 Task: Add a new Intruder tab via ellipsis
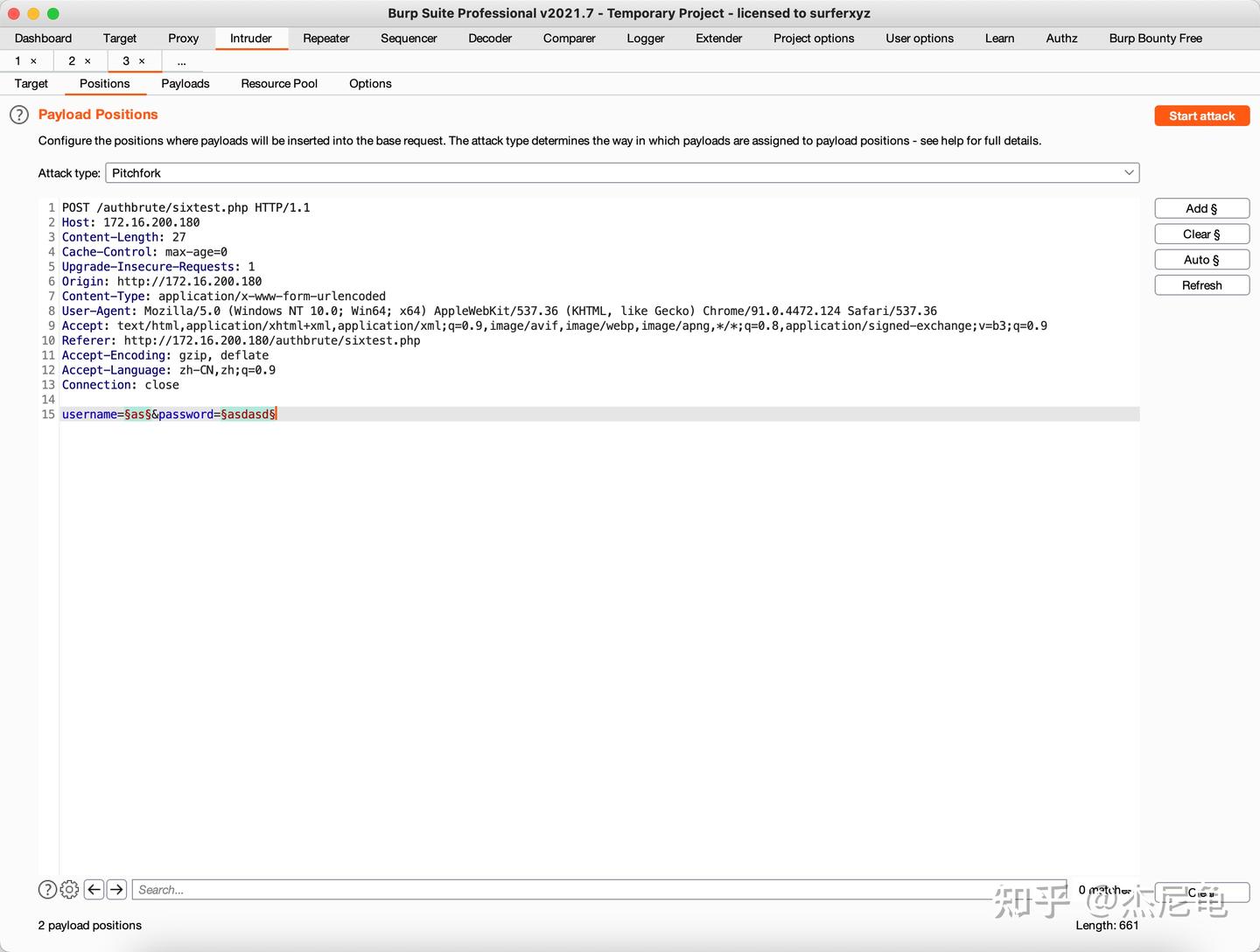click(182, 61)
